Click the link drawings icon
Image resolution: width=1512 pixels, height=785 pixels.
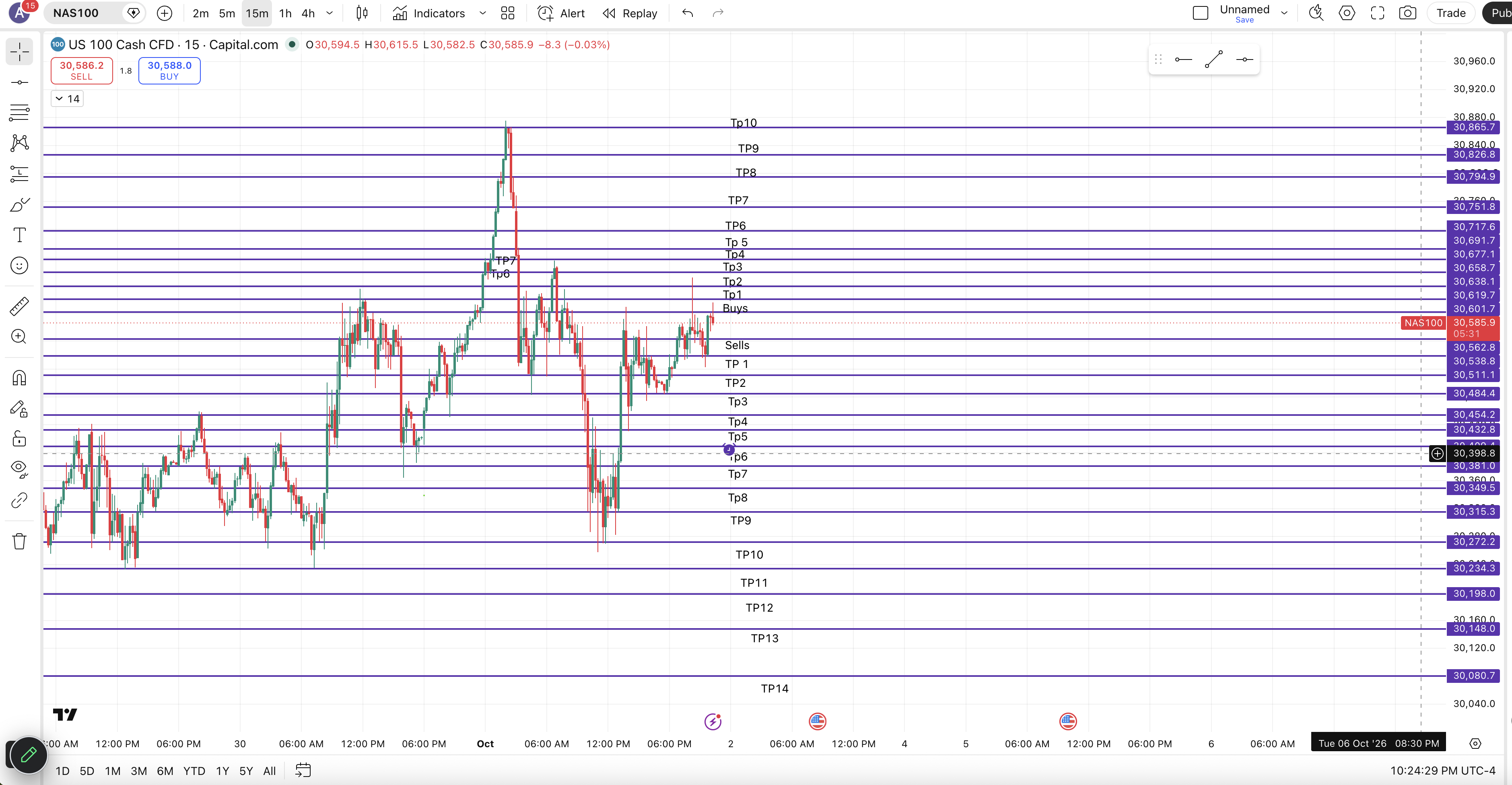pyautogui.click(x=19, y=500)
